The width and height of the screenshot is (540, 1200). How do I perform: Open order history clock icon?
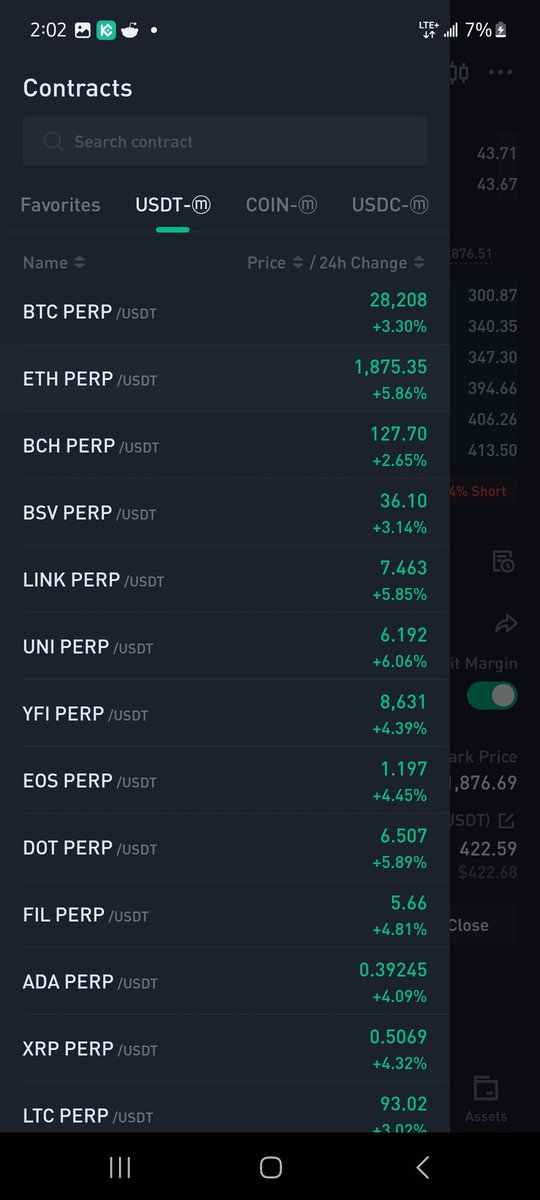coord(503,561)
